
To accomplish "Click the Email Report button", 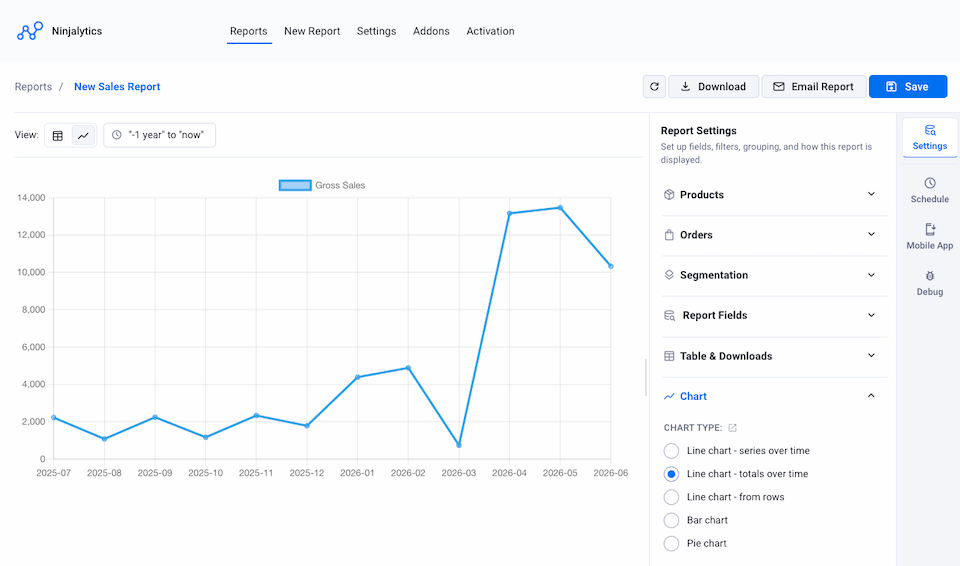I will tap(814, 86).
